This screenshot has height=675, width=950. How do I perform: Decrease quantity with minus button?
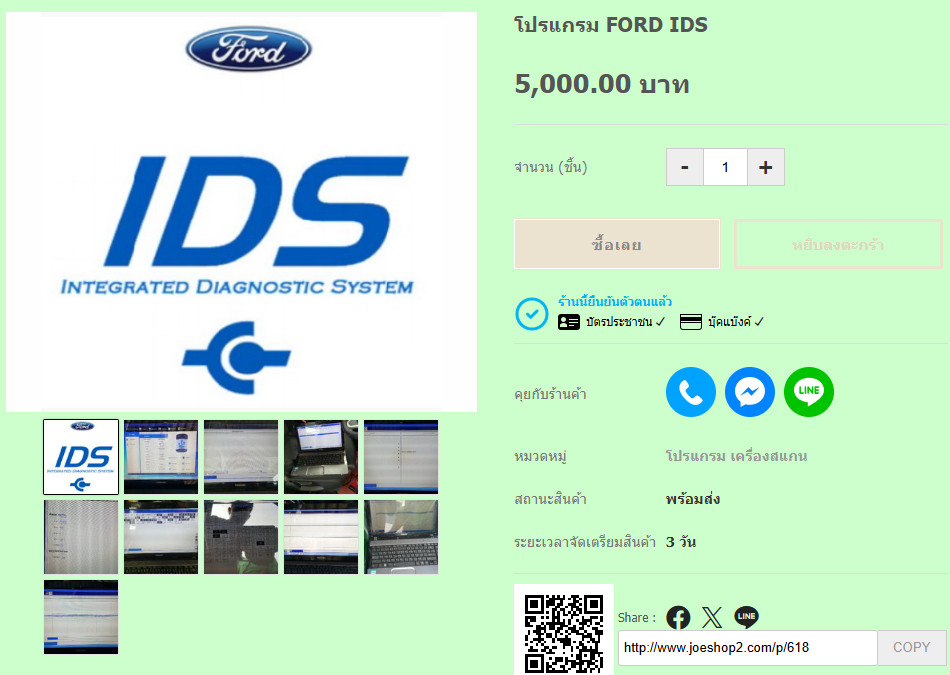pyautogui.click(x=685, y=167)
